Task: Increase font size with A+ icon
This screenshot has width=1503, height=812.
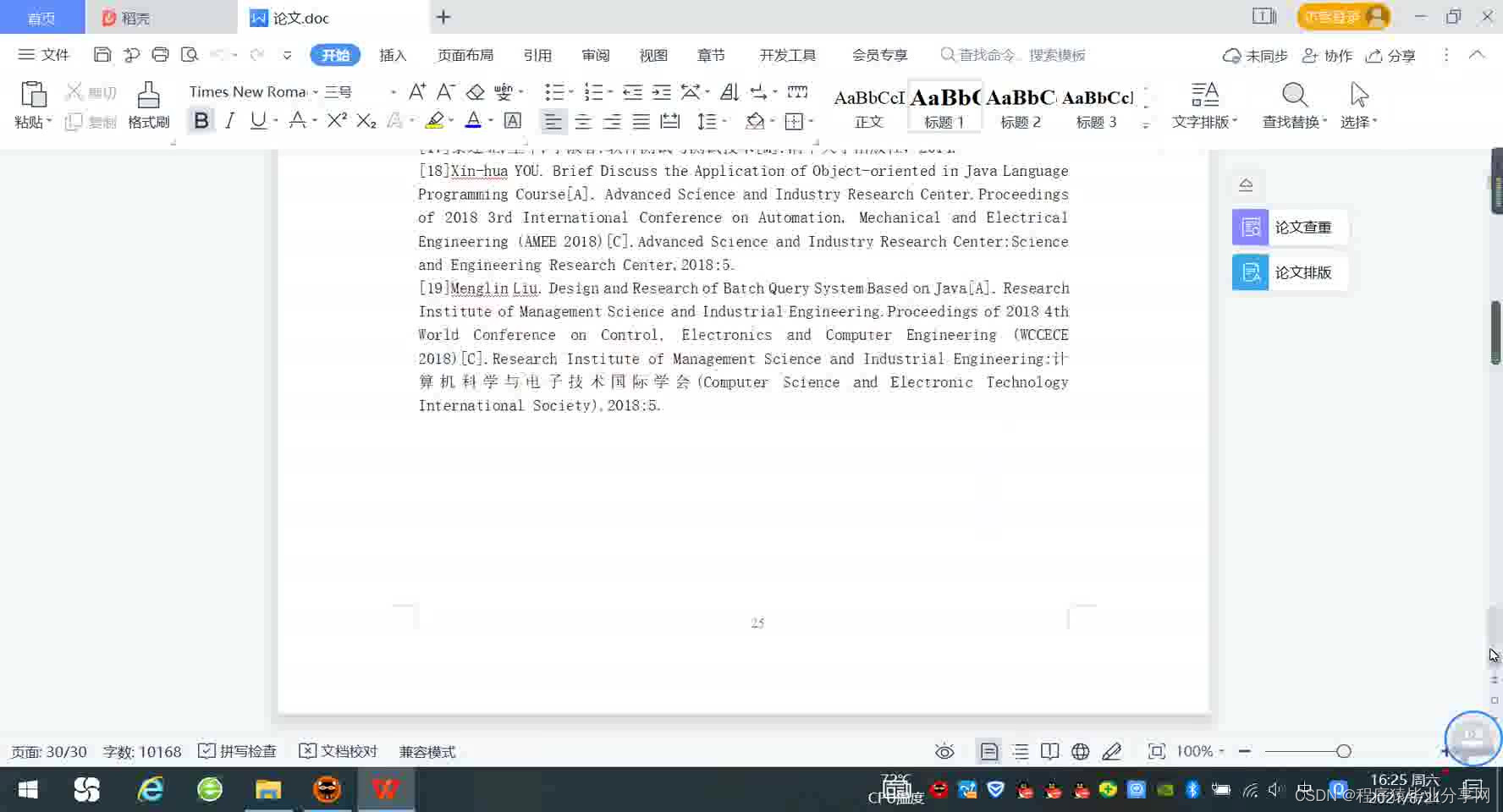Action: pos(417,91)
